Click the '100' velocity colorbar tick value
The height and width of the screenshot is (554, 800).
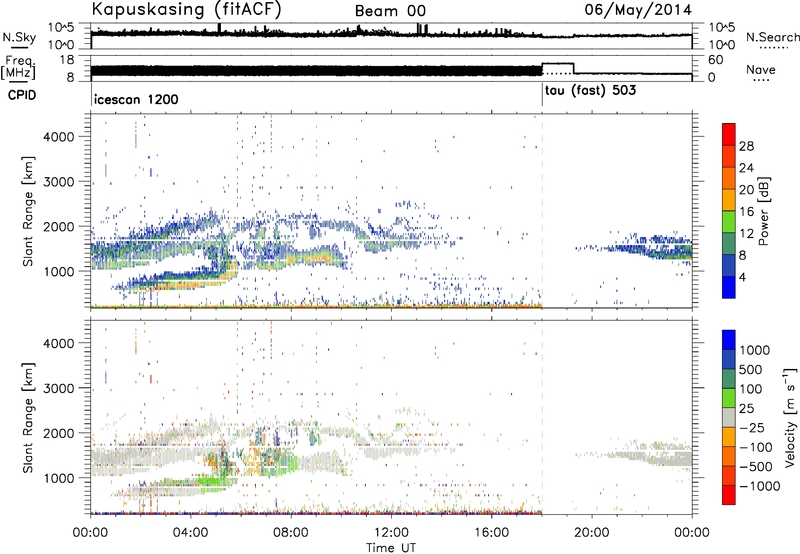[751, 389]
